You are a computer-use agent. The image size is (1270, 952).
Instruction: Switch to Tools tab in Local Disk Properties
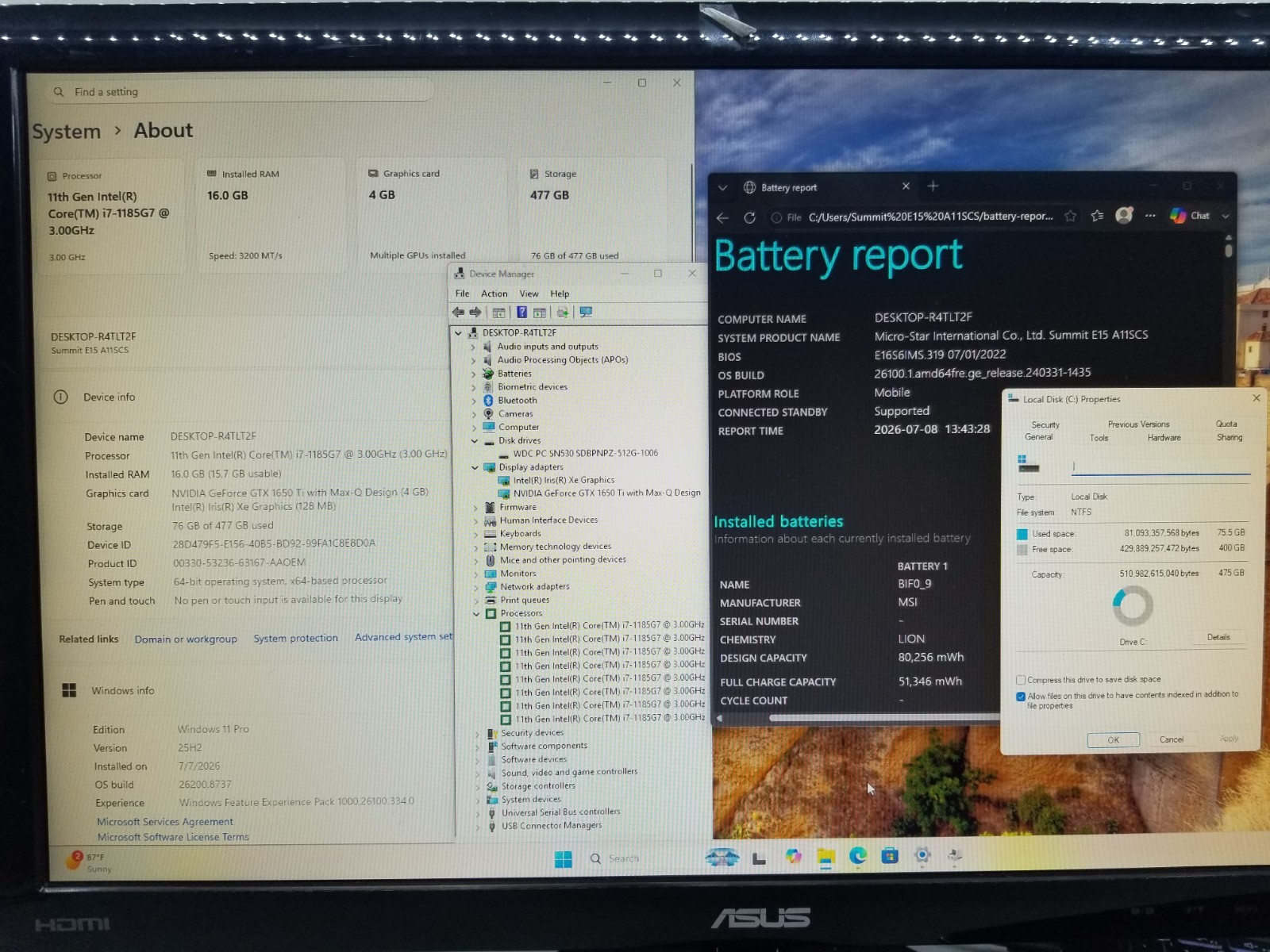1099,438
